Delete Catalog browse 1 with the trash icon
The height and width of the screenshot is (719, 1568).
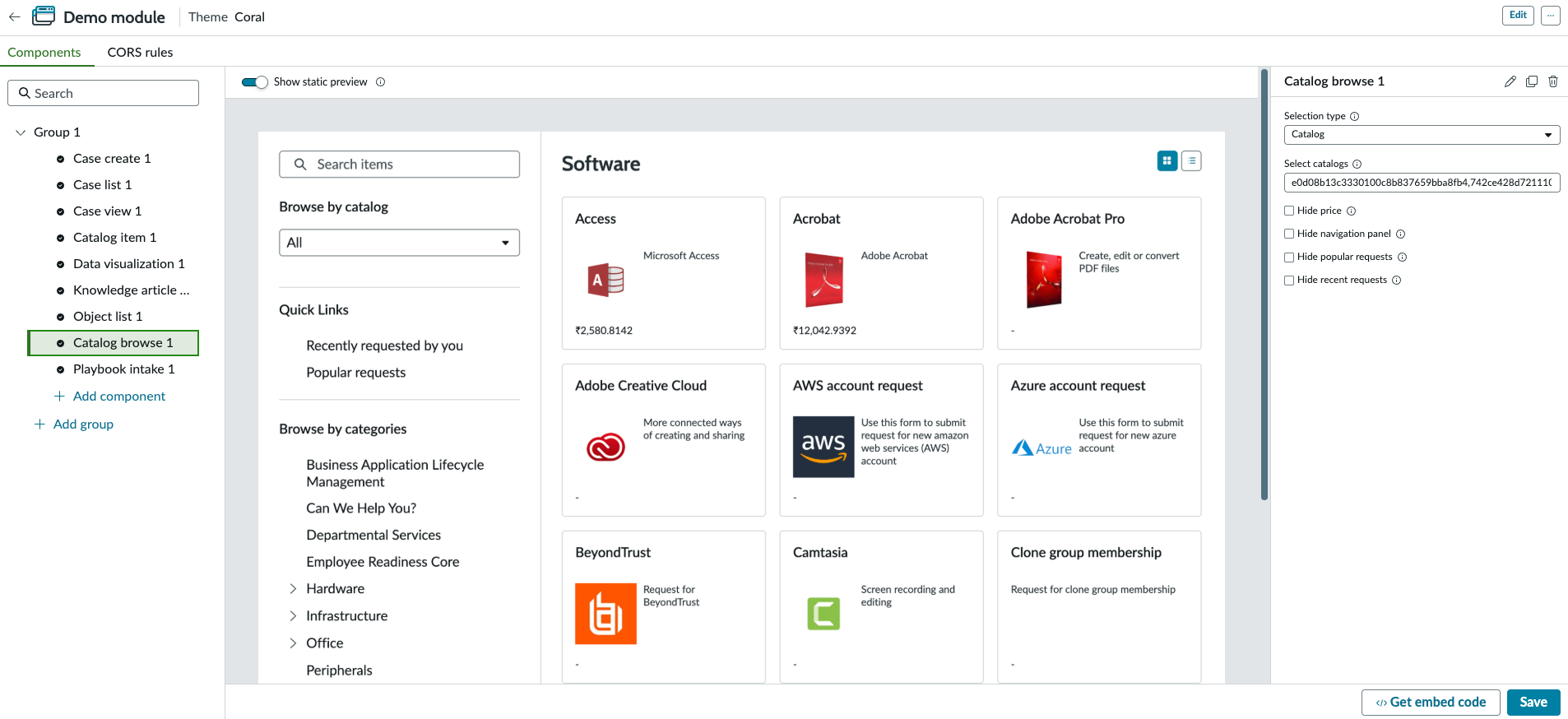(1552, 81)
